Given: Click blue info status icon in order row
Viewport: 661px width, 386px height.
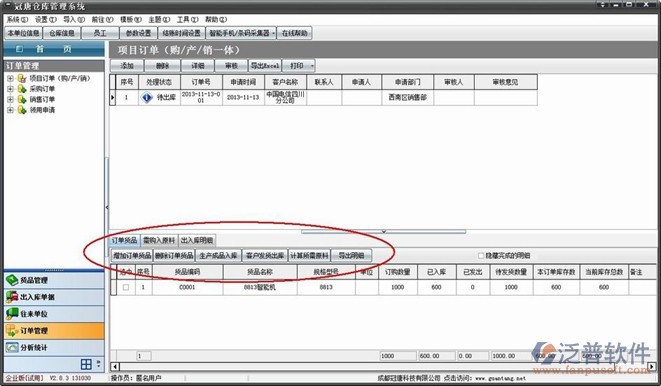Looking at the screenshot, I should [x=147, y=97].
